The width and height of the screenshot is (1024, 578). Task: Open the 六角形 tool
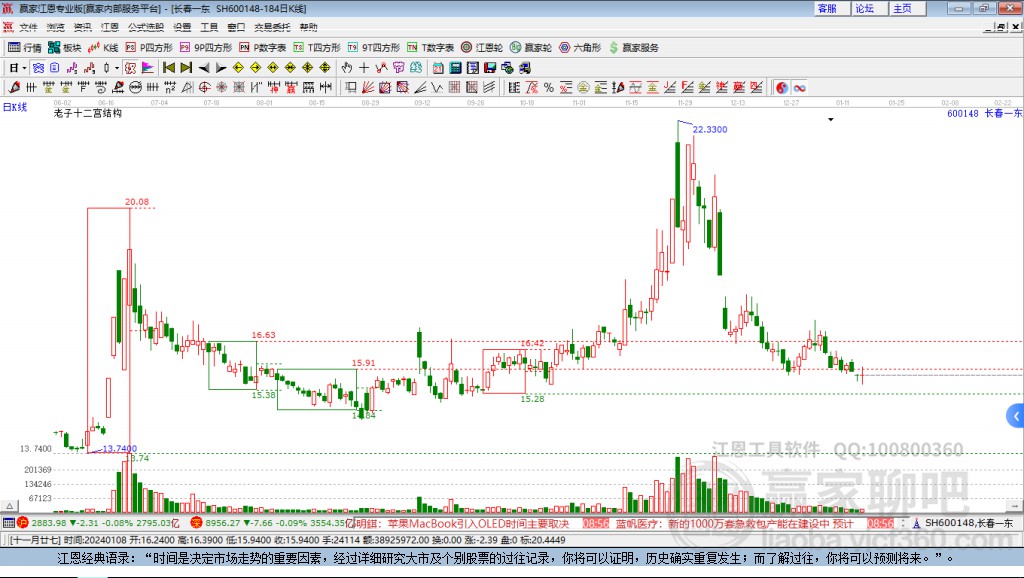pos(580,47)
